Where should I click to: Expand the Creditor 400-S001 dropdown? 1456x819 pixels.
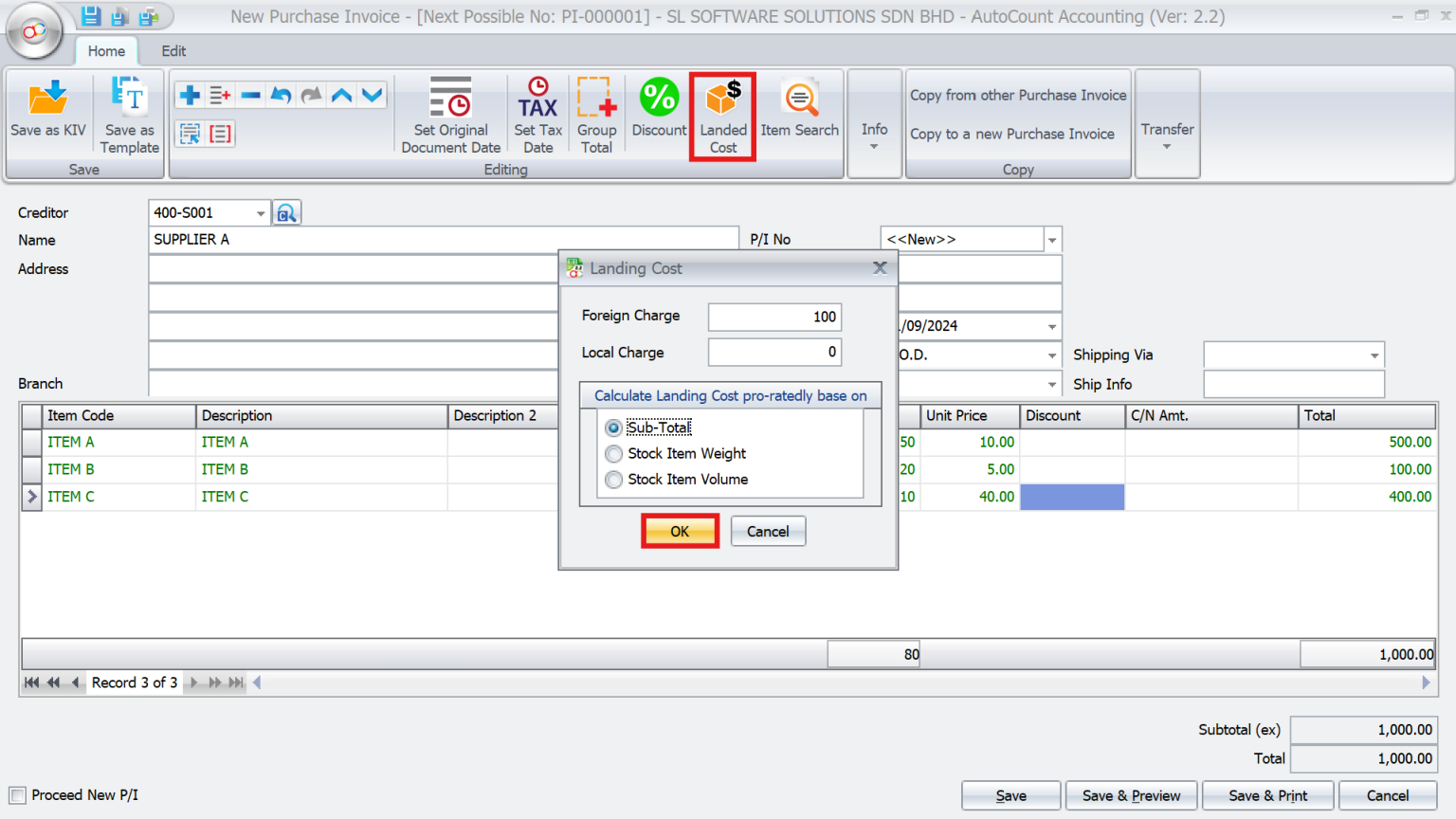(x=261, y=213)
